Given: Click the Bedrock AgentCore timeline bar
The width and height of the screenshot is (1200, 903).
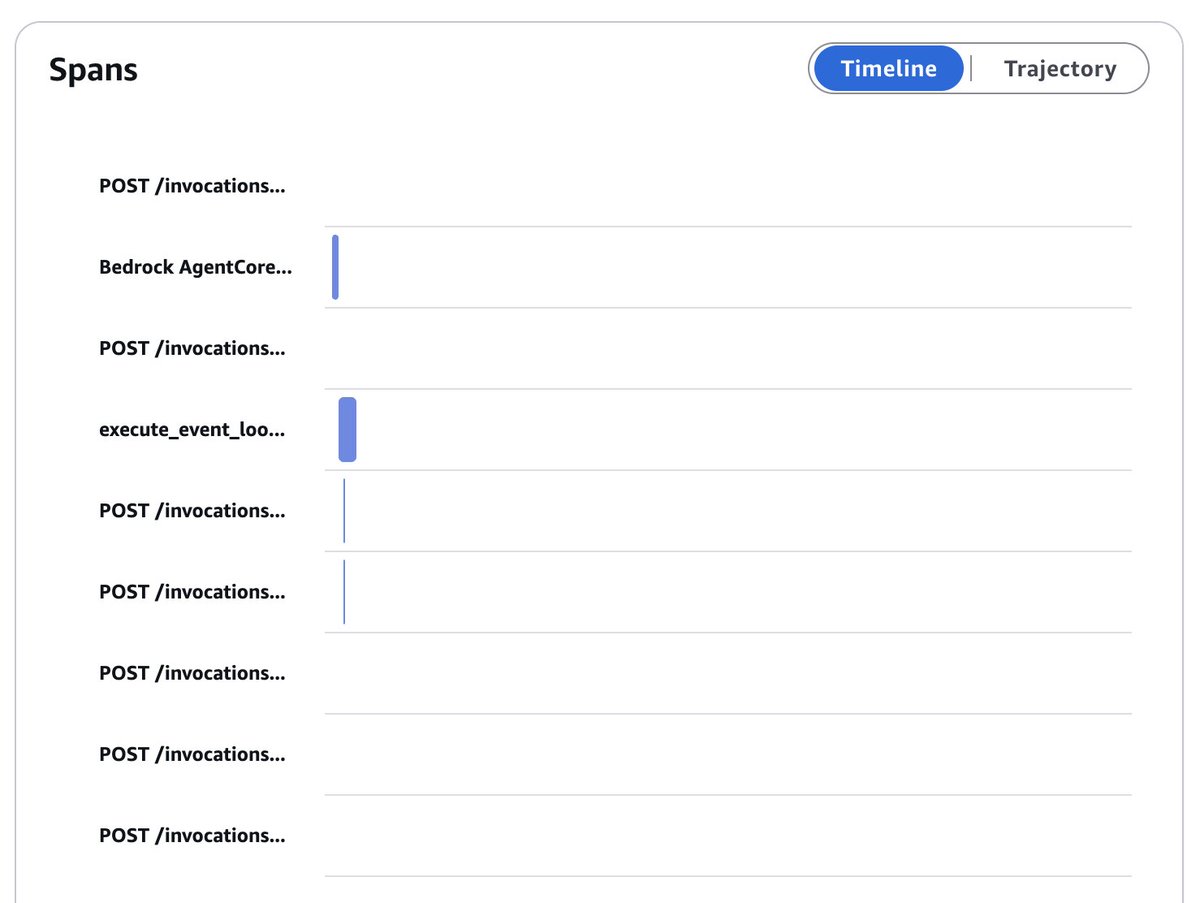Looking at the screenshot, I should tap(335, 267).
